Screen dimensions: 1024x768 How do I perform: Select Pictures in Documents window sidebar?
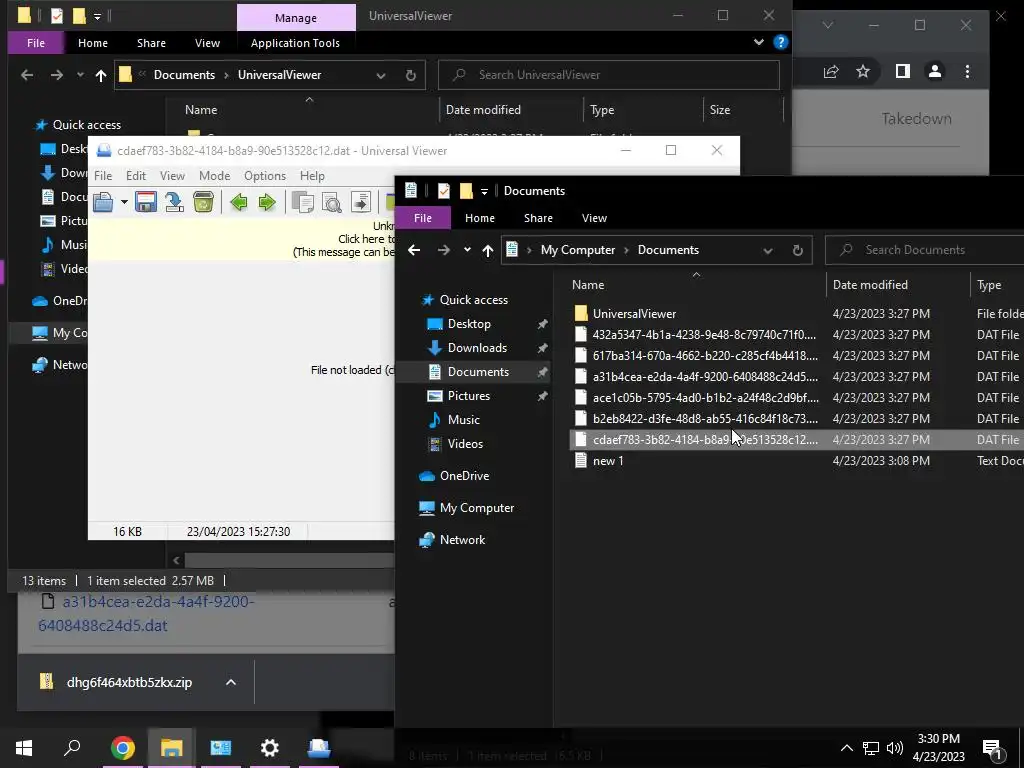[468, 396]
